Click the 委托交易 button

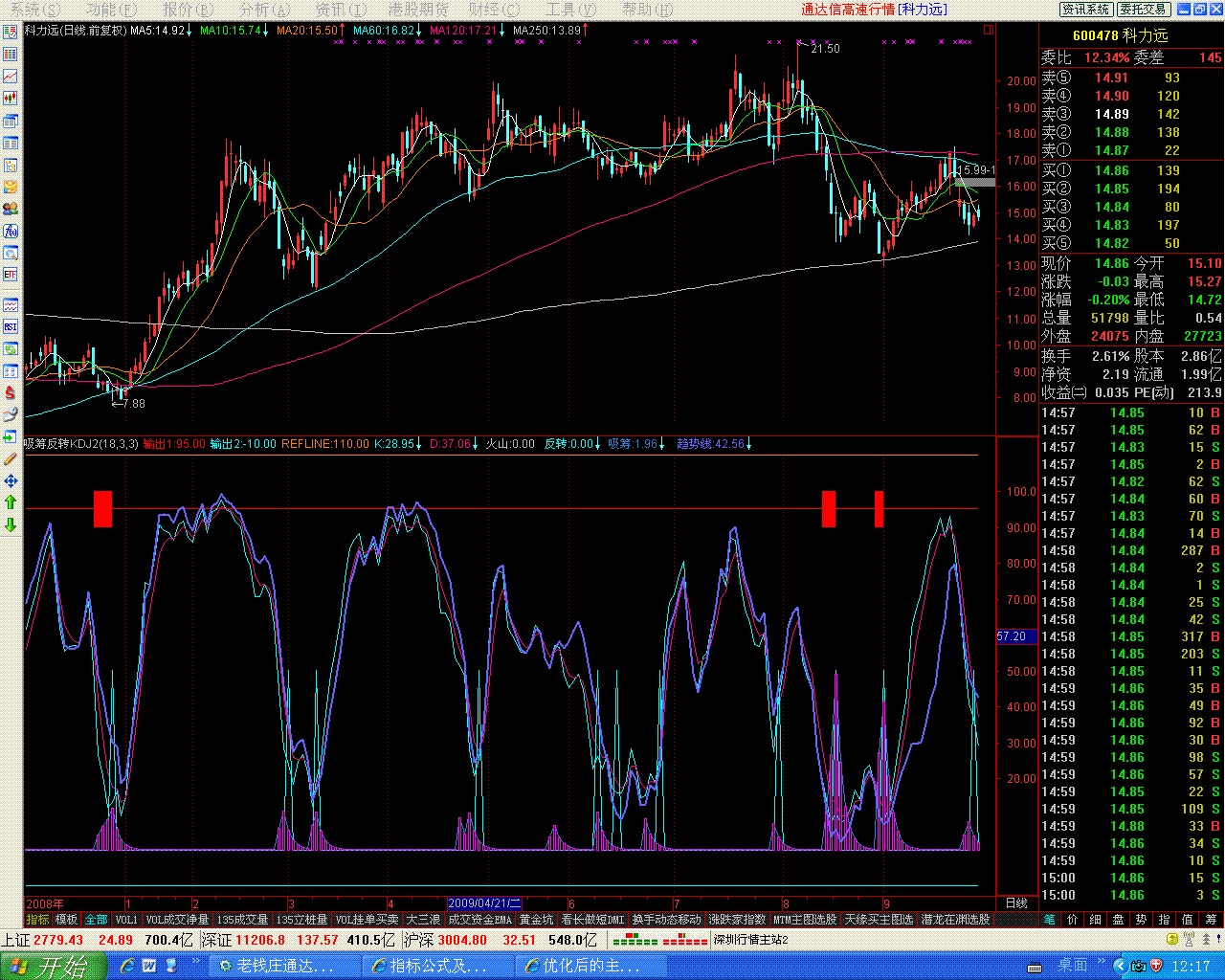[x=1143, y=10]
